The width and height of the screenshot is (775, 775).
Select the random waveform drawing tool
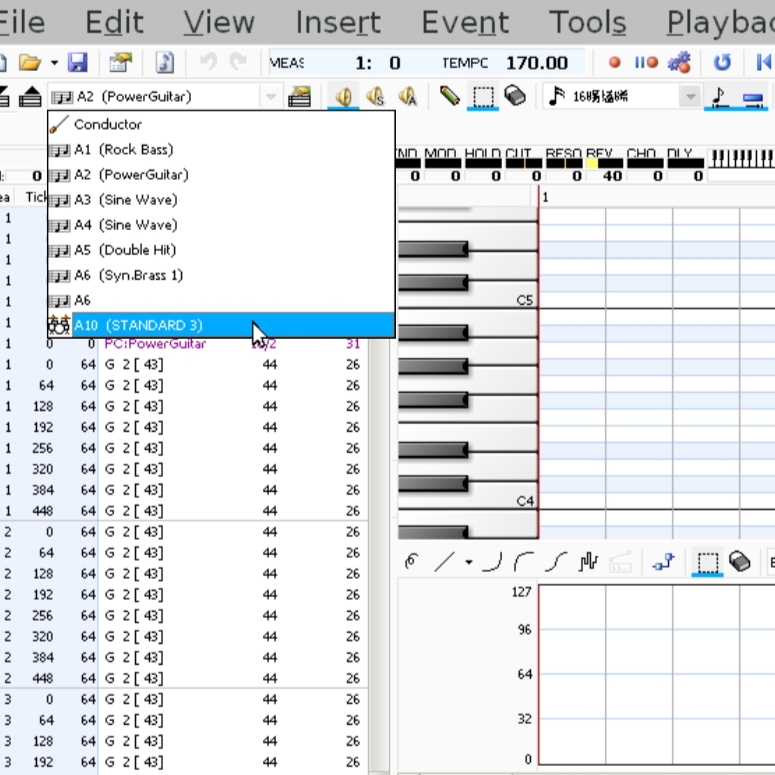tap(588, 562)
